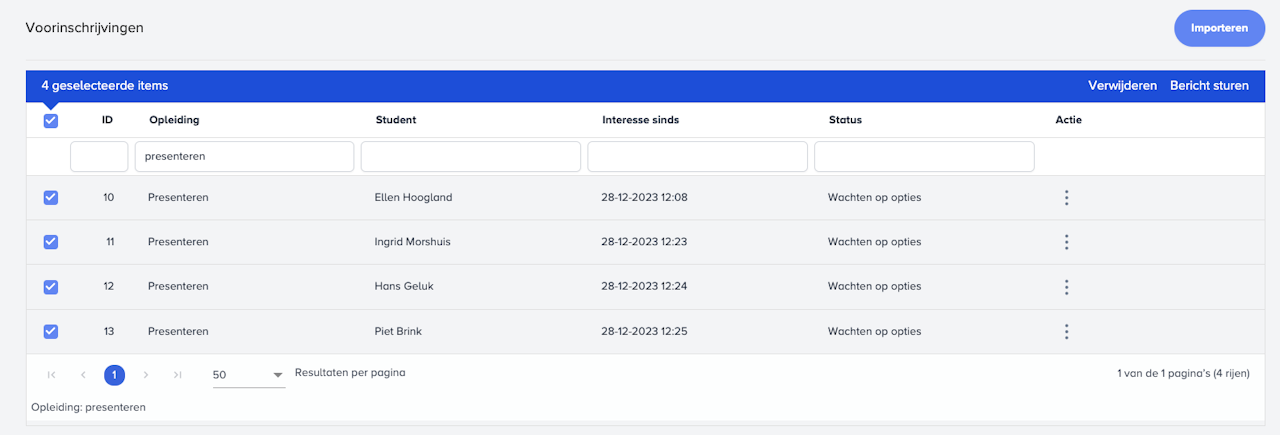1280x435 pixels.
Task: Jump to last page of results
Action: point(177,375)
